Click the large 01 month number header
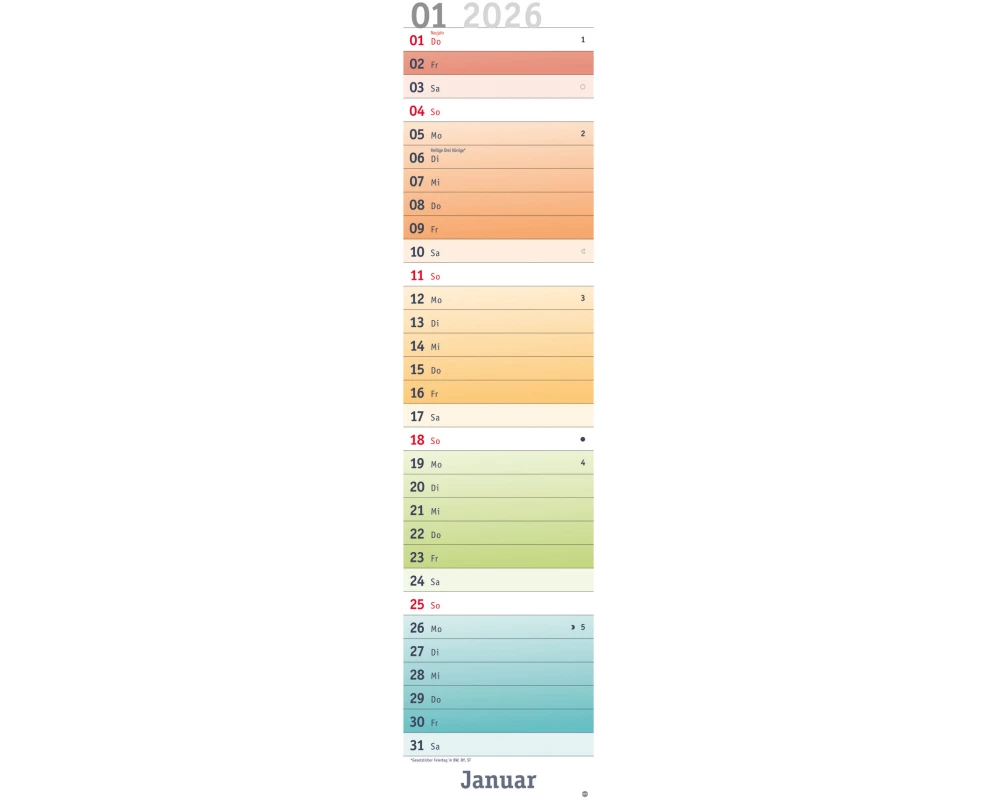 [x=428, y=15]
